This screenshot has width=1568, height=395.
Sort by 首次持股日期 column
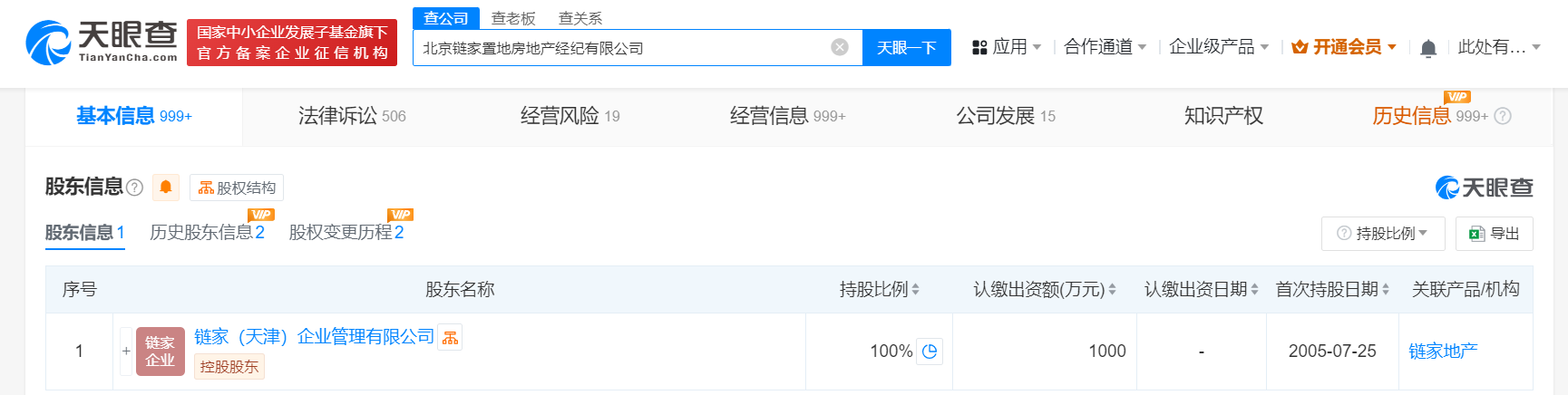(x=1332, y=289)
